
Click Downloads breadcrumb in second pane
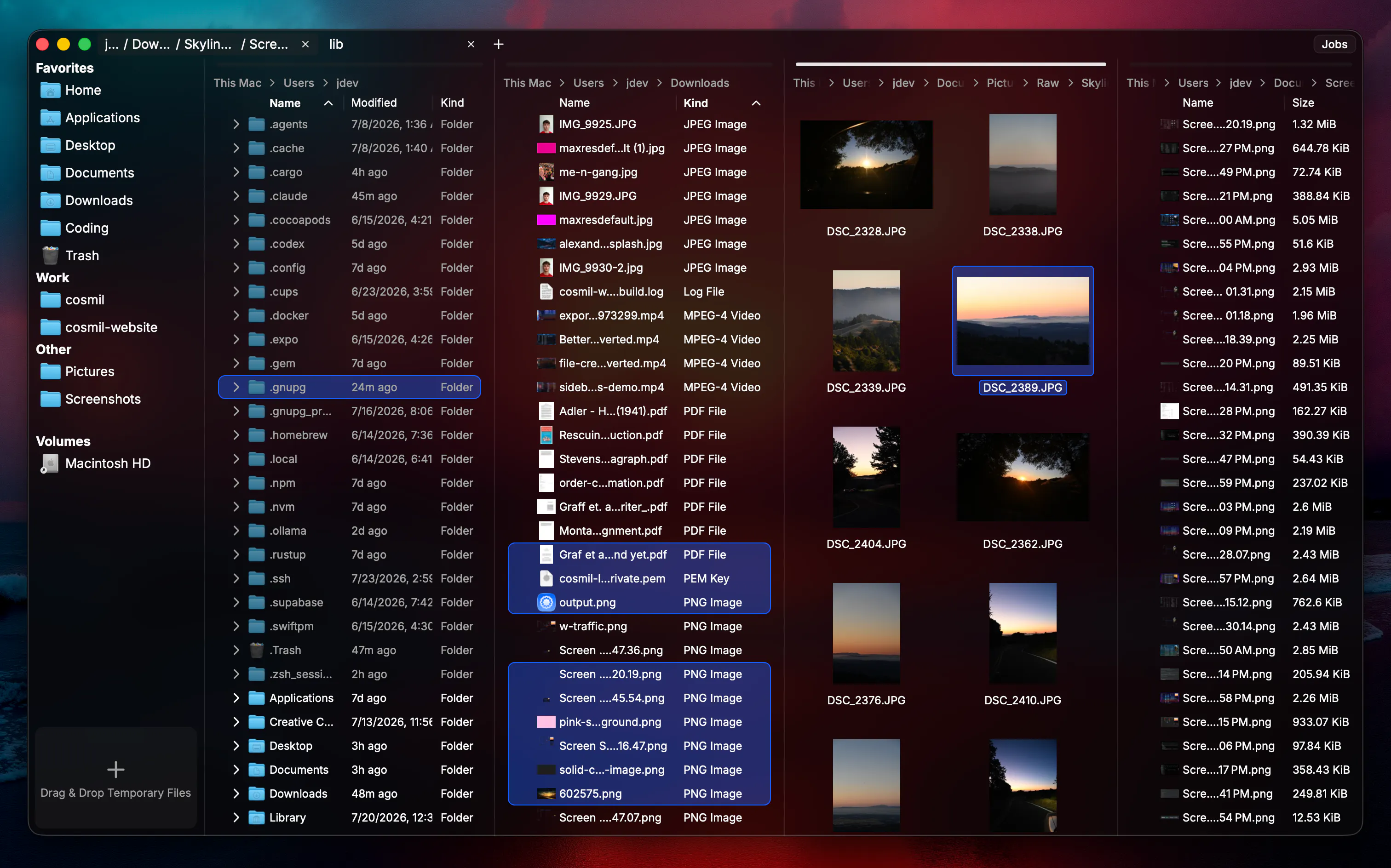coord(700,83)
